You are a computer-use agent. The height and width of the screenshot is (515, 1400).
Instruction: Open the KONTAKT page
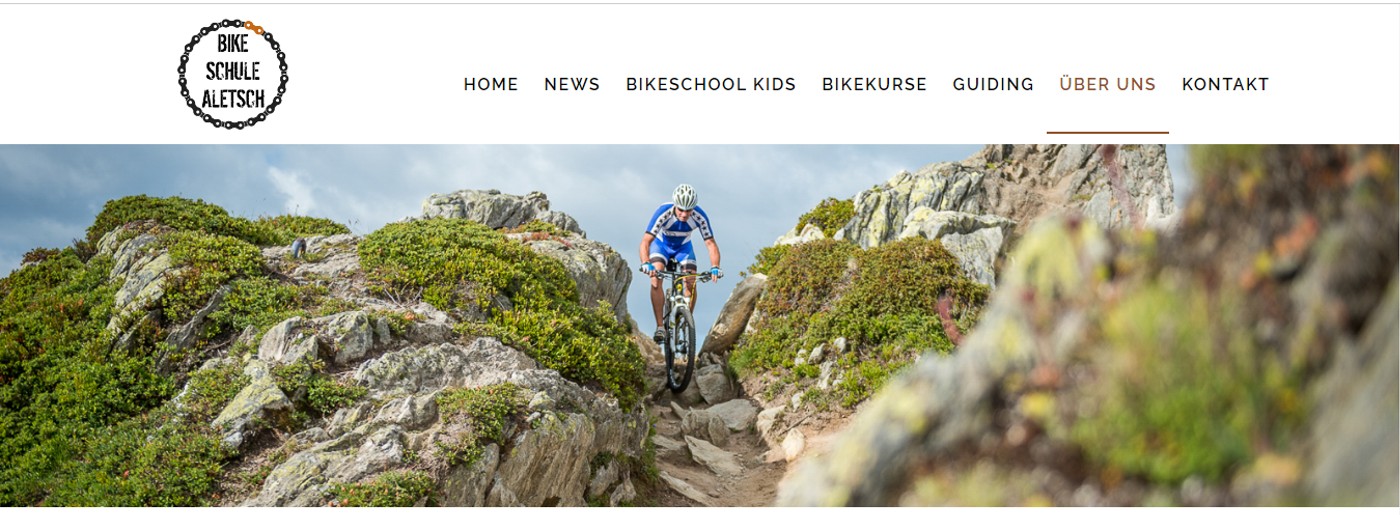click(1226, 85)
